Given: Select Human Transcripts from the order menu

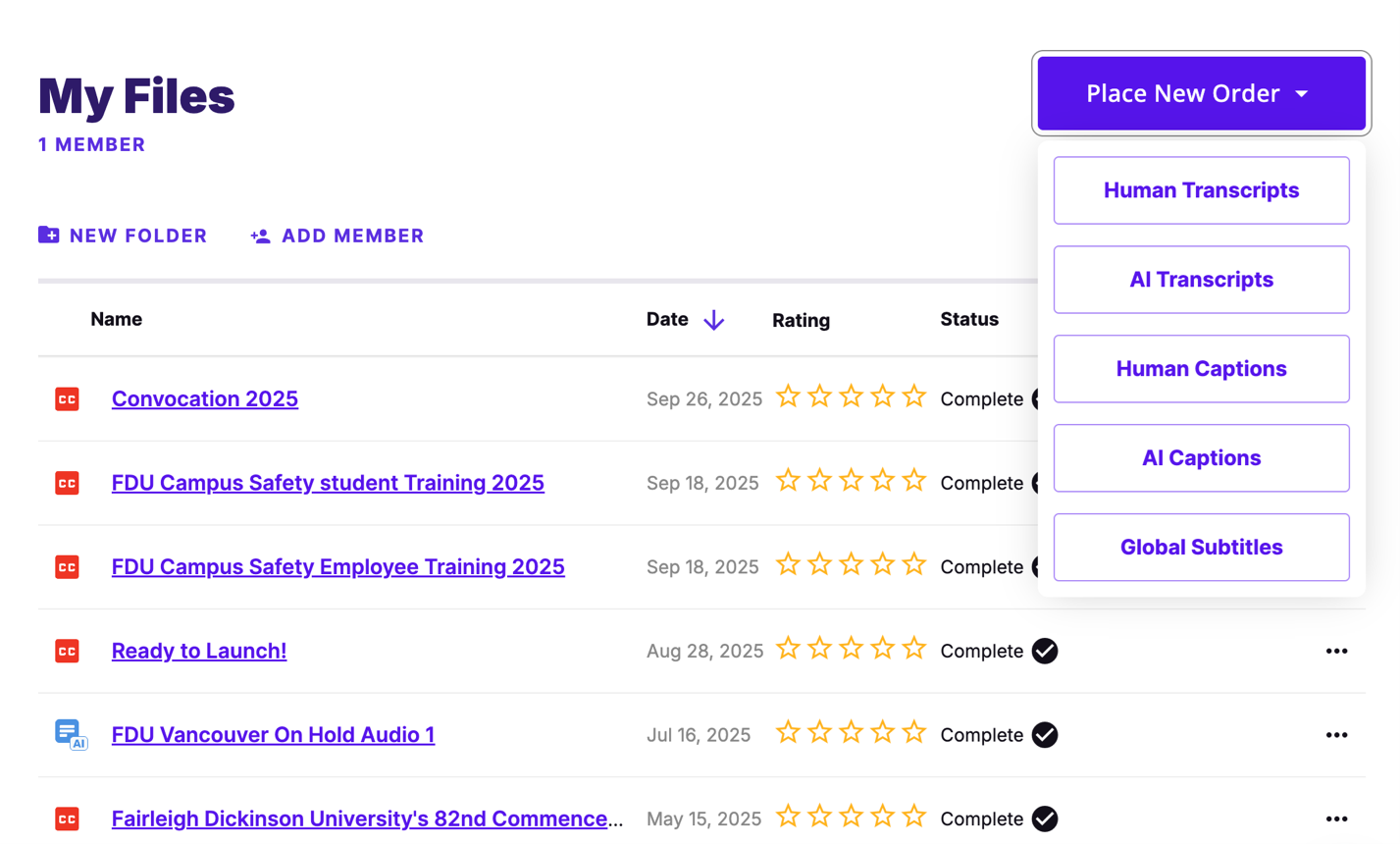Looking at the screenshot, I should coord(1200,189).
